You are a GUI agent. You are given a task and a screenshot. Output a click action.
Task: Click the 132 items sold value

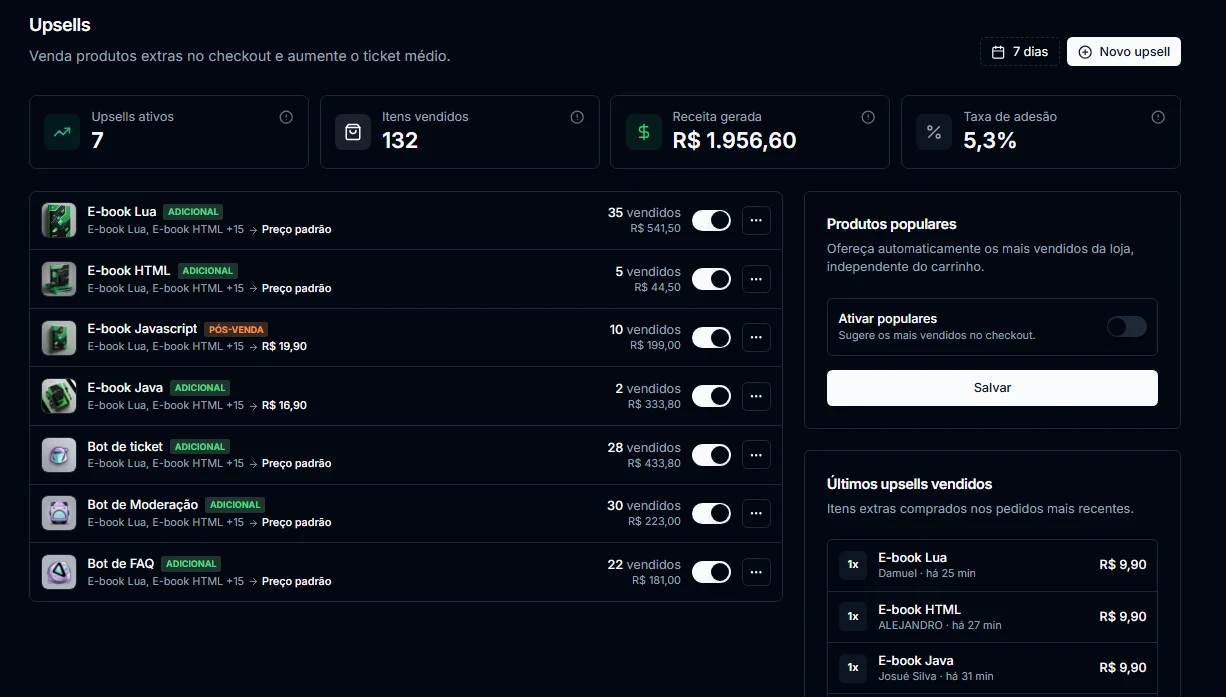click(x=400, y=141)
